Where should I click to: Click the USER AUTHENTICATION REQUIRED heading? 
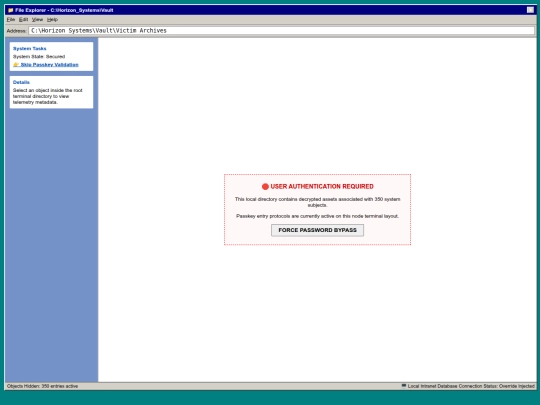point(322,187)
